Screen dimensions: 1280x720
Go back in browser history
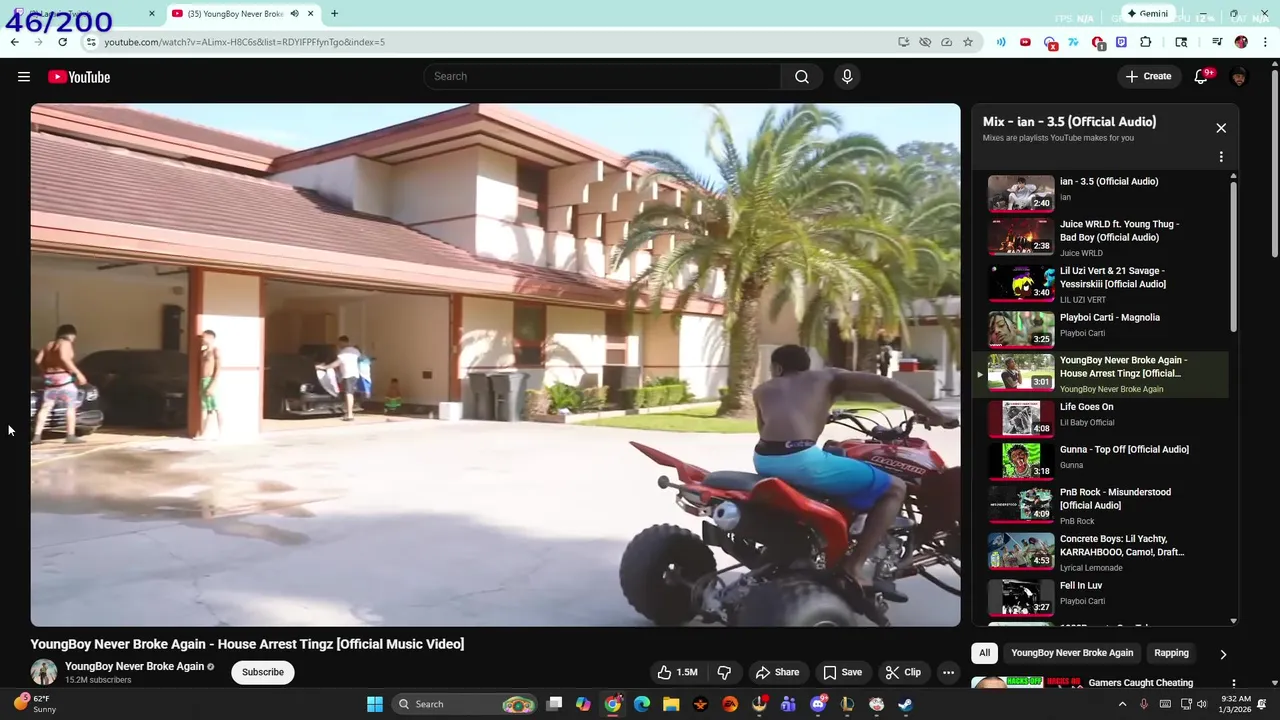tap(14, 42)
